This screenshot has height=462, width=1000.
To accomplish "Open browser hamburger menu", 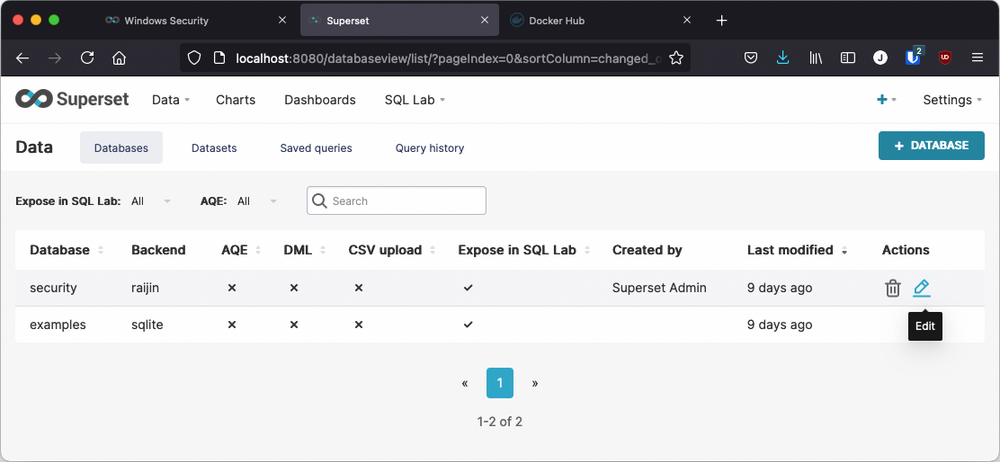I will 977,58.
